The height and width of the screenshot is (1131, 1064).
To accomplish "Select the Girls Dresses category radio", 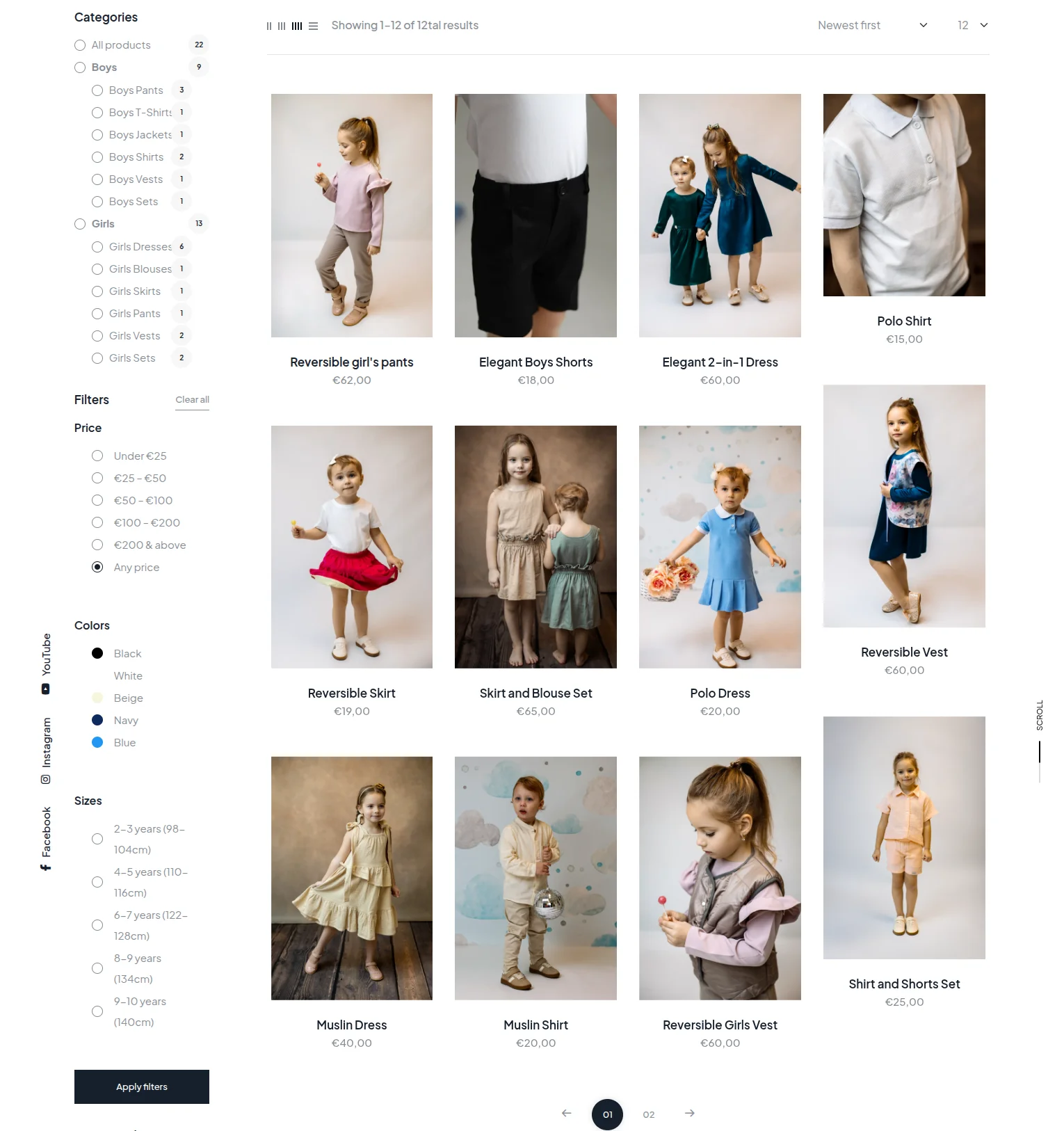I will pos(97,247).
